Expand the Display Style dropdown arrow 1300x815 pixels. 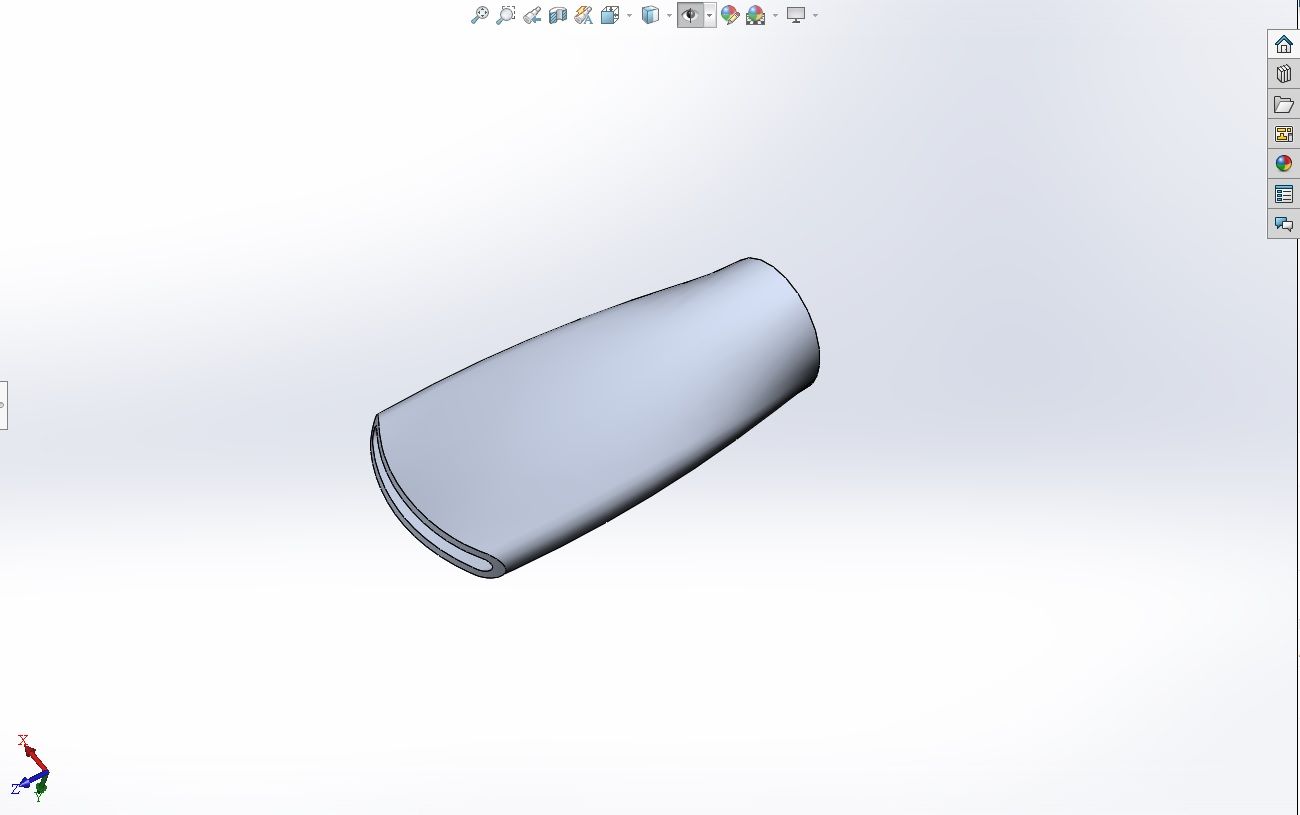coord(669,15)
